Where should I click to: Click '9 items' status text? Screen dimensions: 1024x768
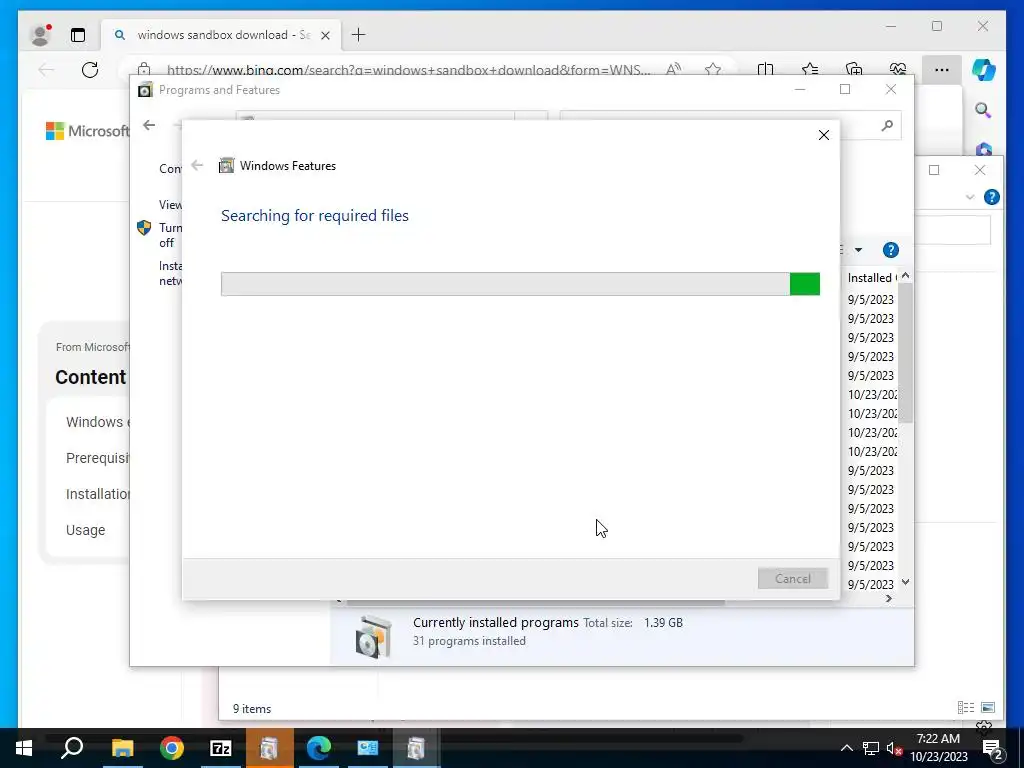[252, 709]
